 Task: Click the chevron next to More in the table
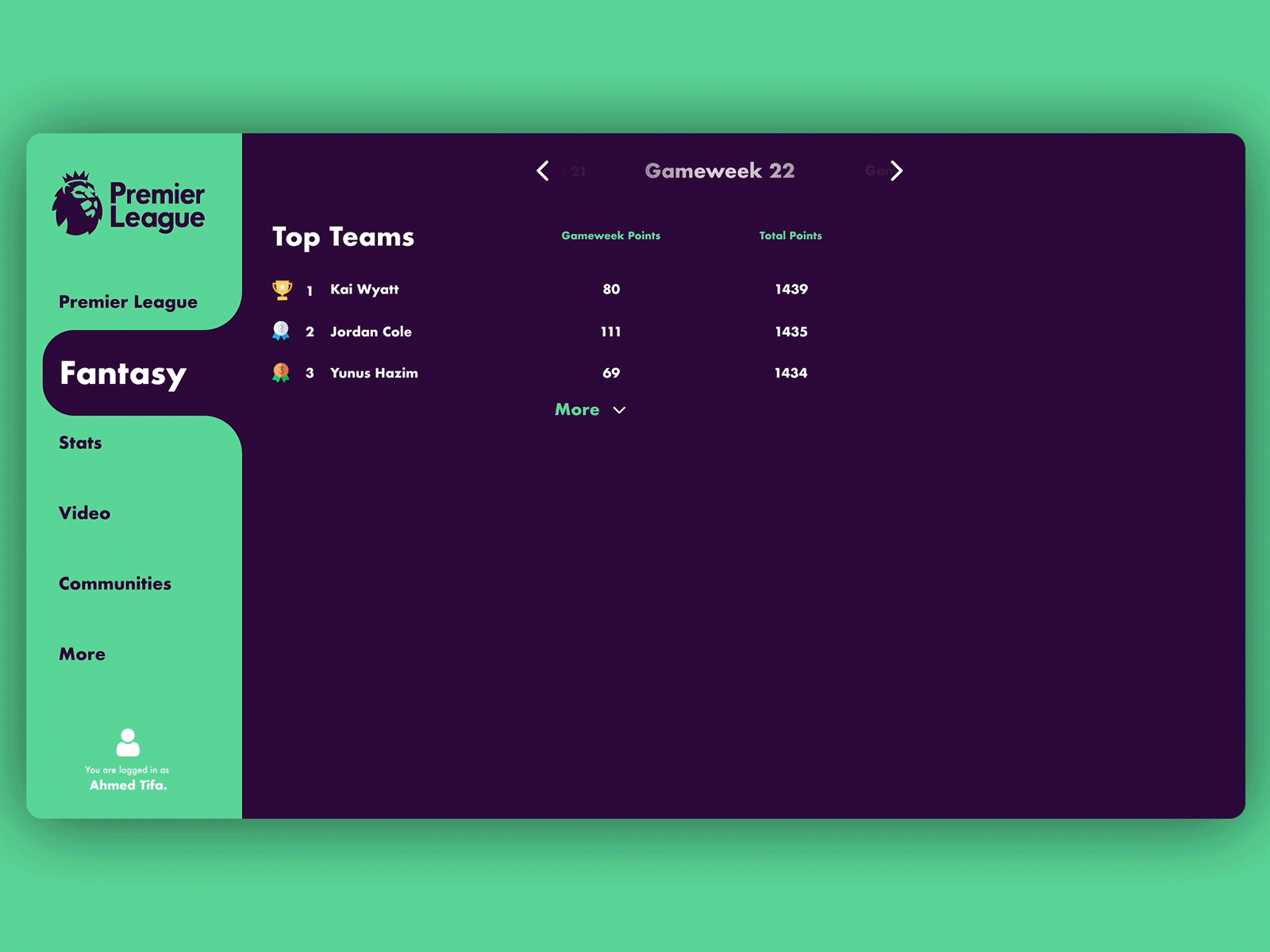pos(620,410)
